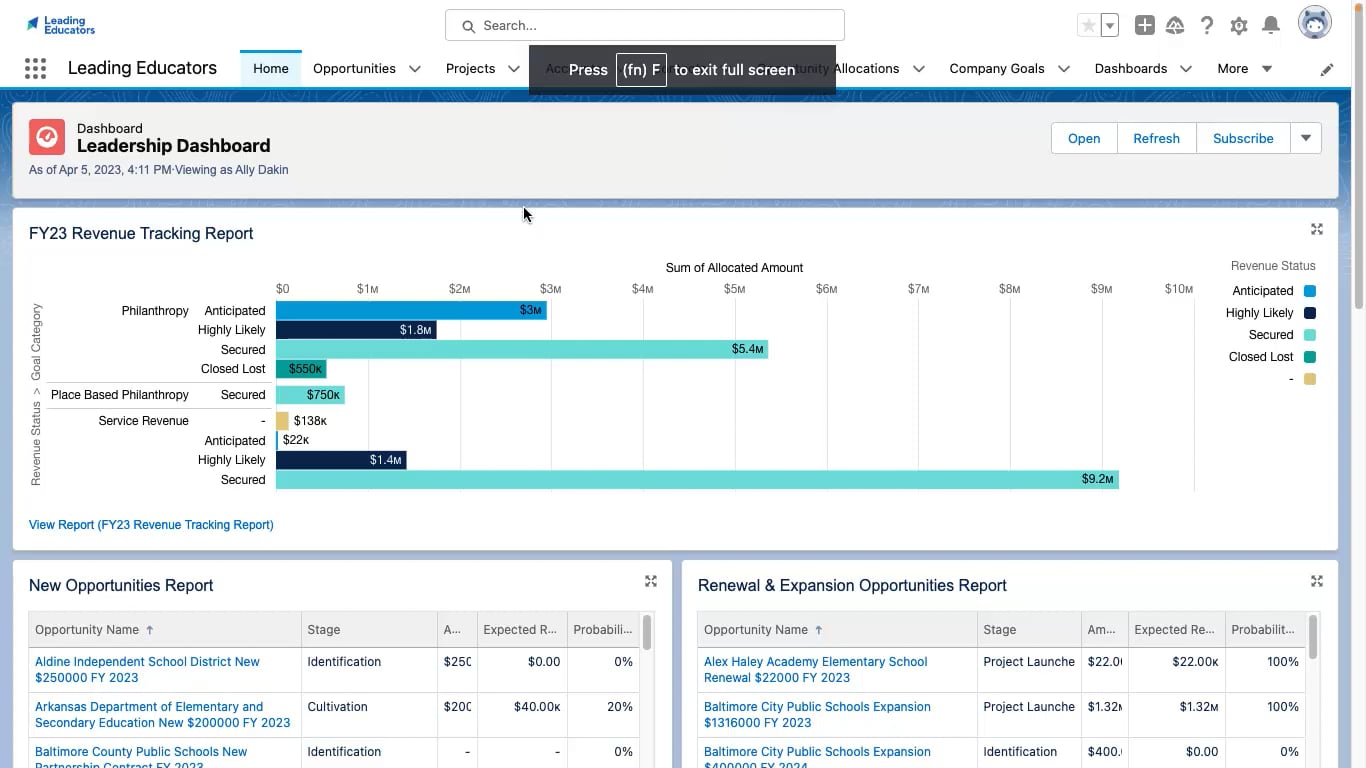Click the Service Revenue Secured $9.2M bar
1366x768 pixels.
tap(697, 479)
